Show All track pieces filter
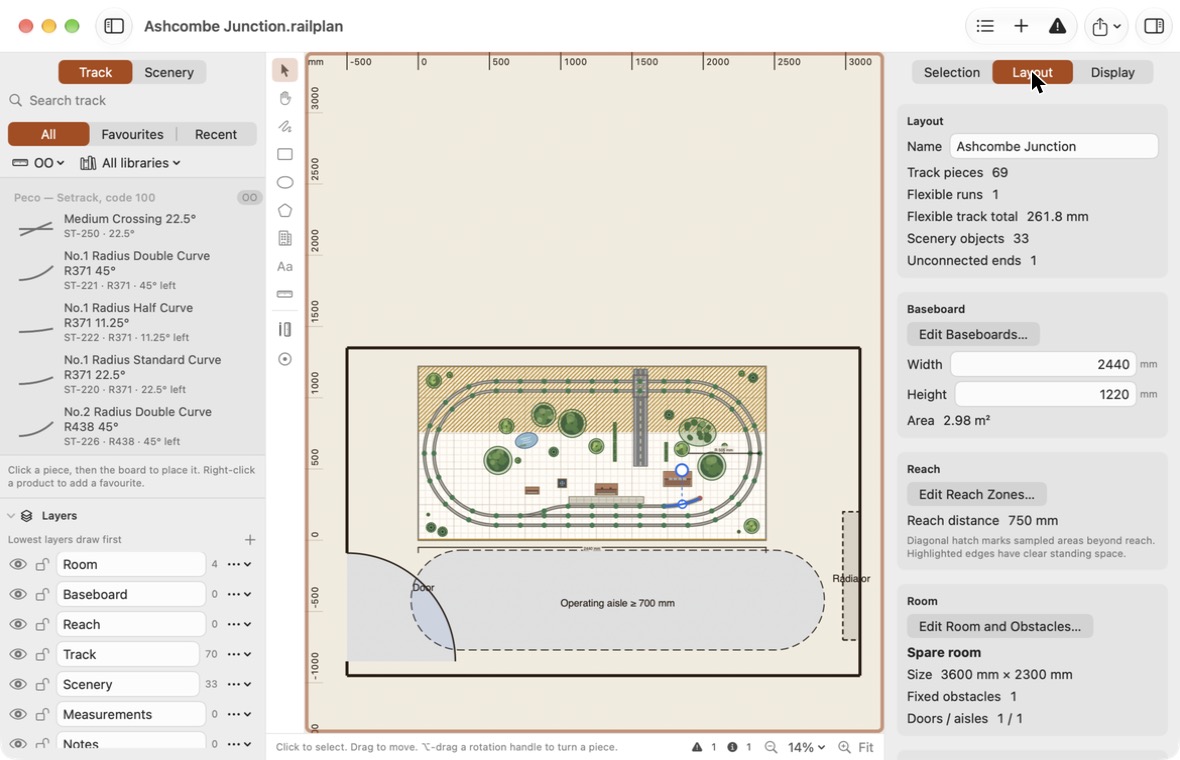The width and height of the screenshot is (1180, 760). coord(48,134)
